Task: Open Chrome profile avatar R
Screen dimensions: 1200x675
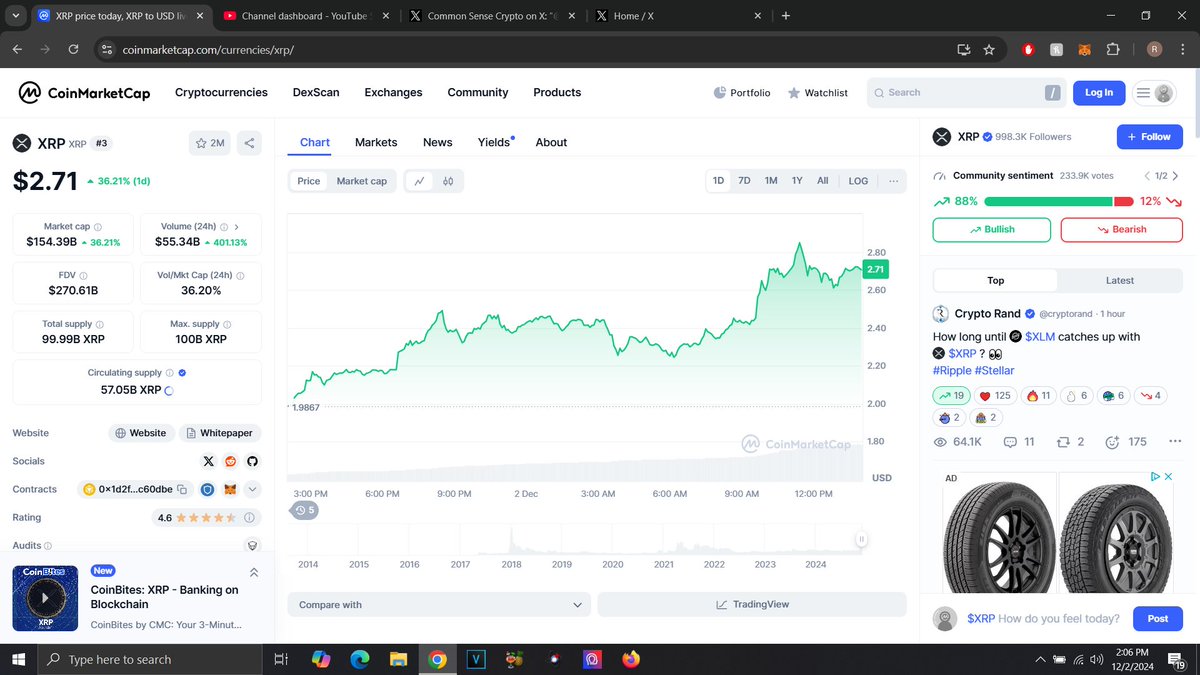Action: tap(1154, 49)
